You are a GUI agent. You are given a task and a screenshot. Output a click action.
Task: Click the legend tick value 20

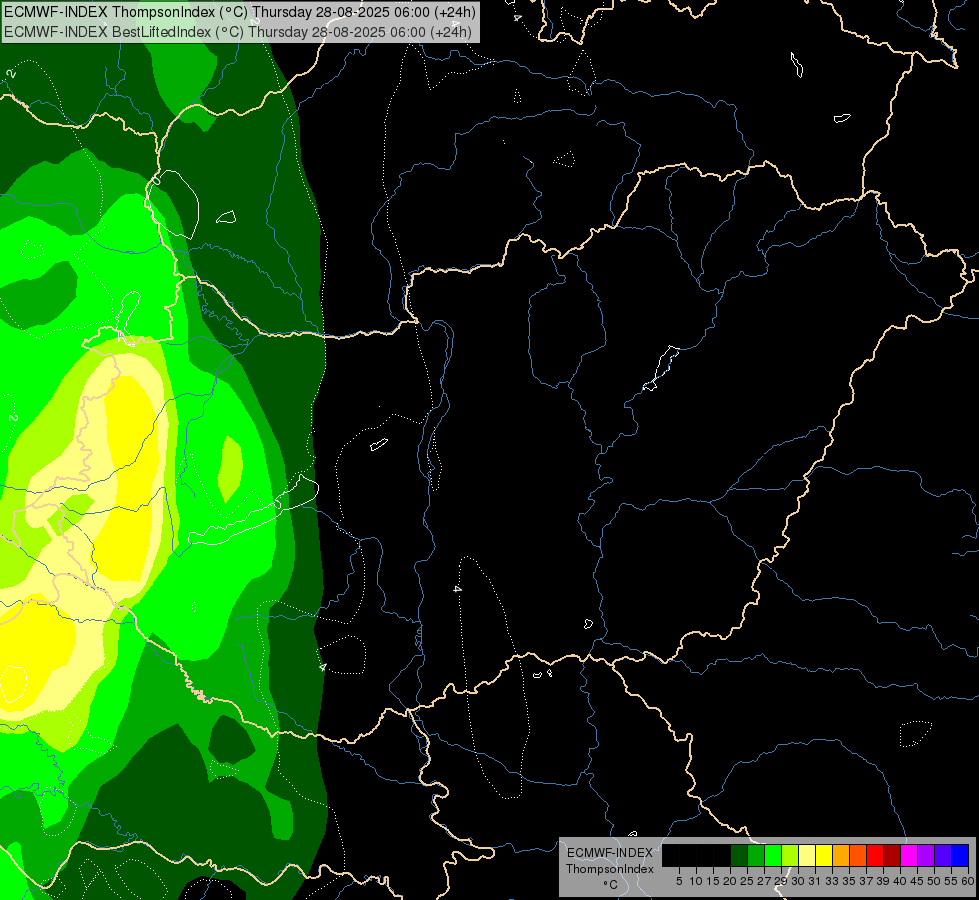pos(730,881)
